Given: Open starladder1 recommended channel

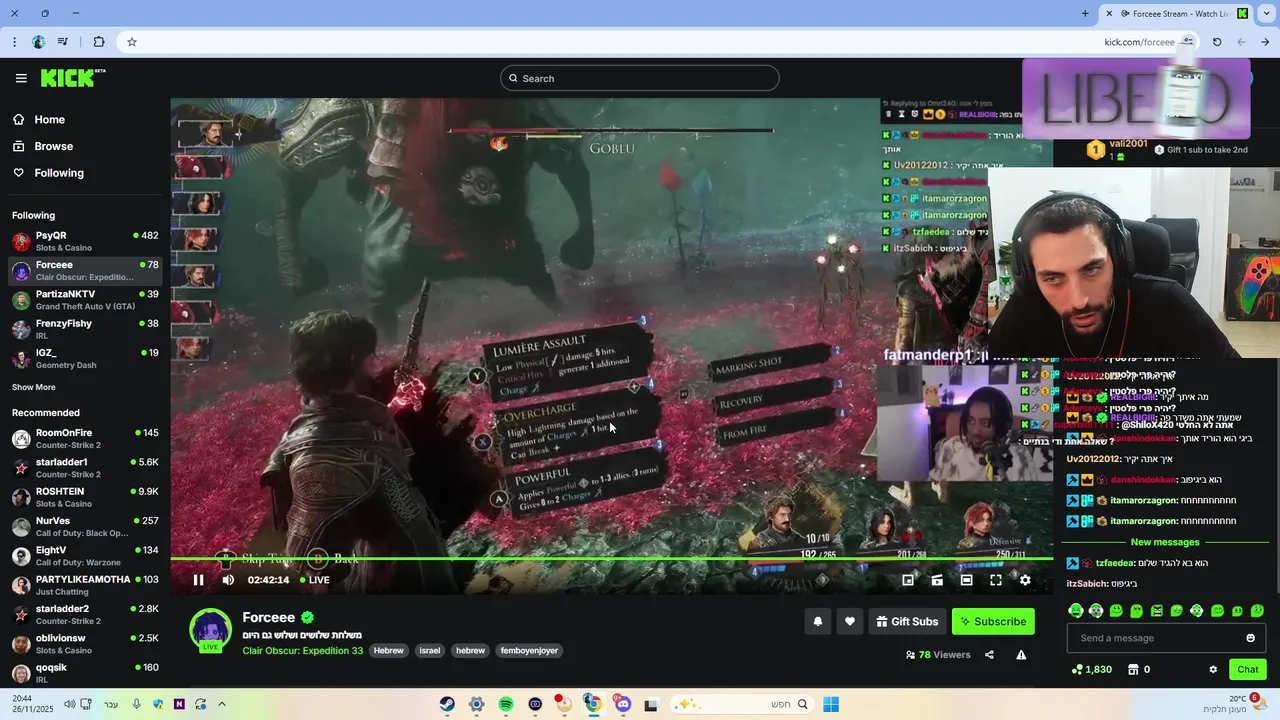Looking at the screenshot, I should click(85, 468).
